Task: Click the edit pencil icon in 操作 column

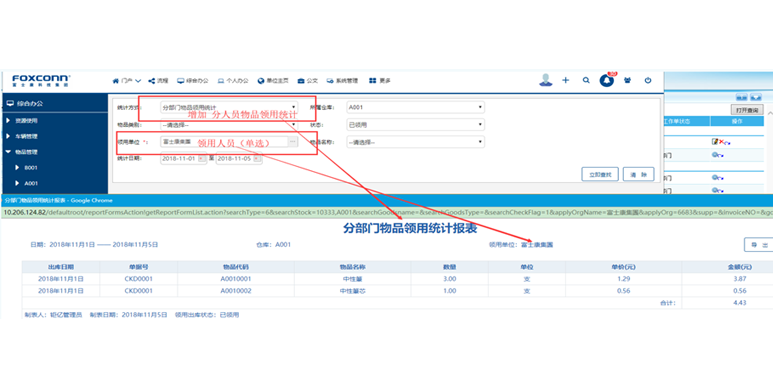Action: point(715,141)
